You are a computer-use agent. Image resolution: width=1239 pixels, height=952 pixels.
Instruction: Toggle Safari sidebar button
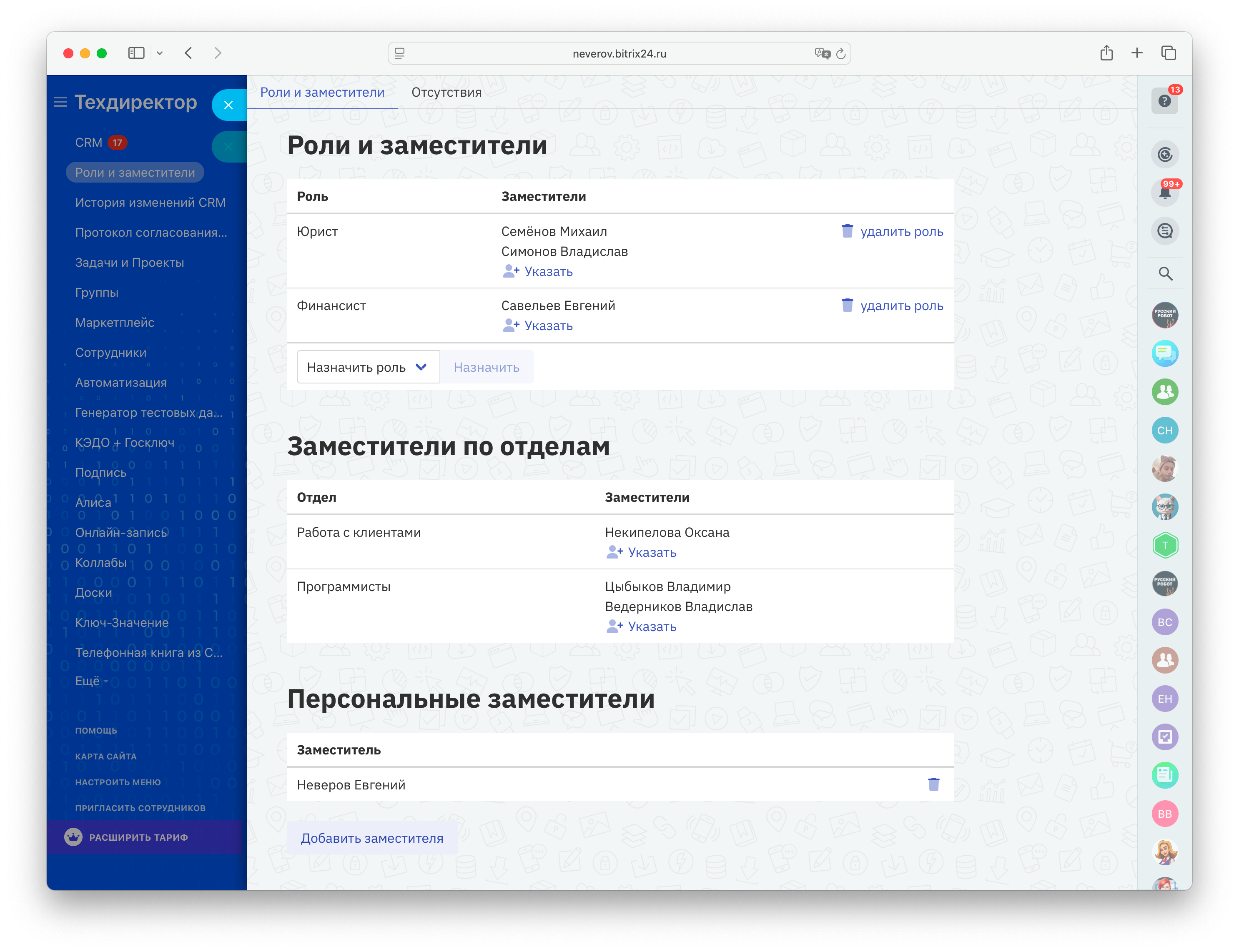[x=136, y=53]
